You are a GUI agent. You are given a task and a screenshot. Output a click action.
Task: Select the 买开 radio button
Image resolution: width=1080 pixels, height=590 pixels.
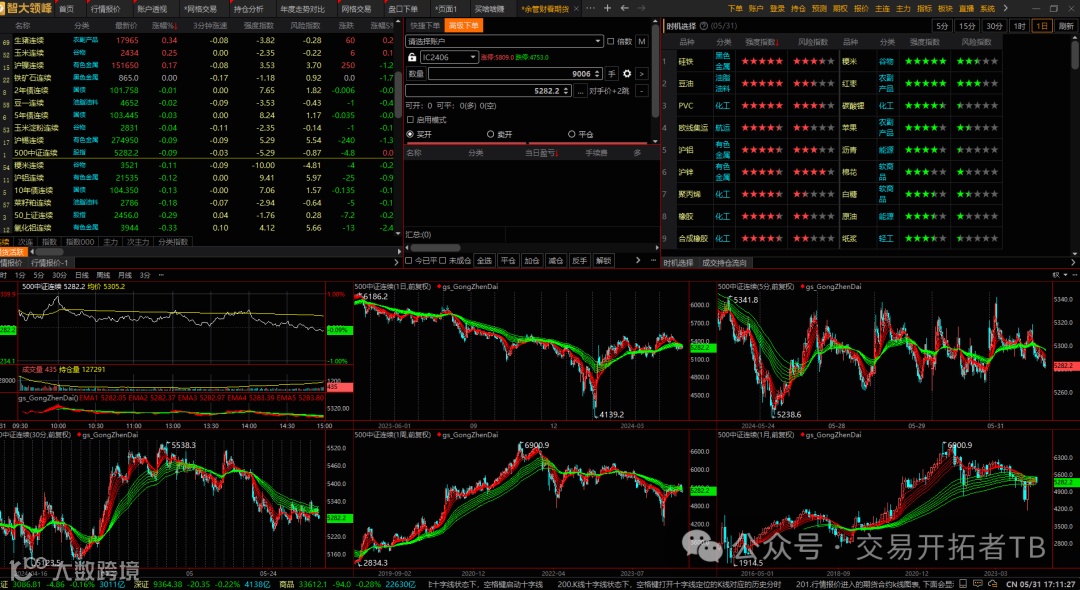coord(411,134)
